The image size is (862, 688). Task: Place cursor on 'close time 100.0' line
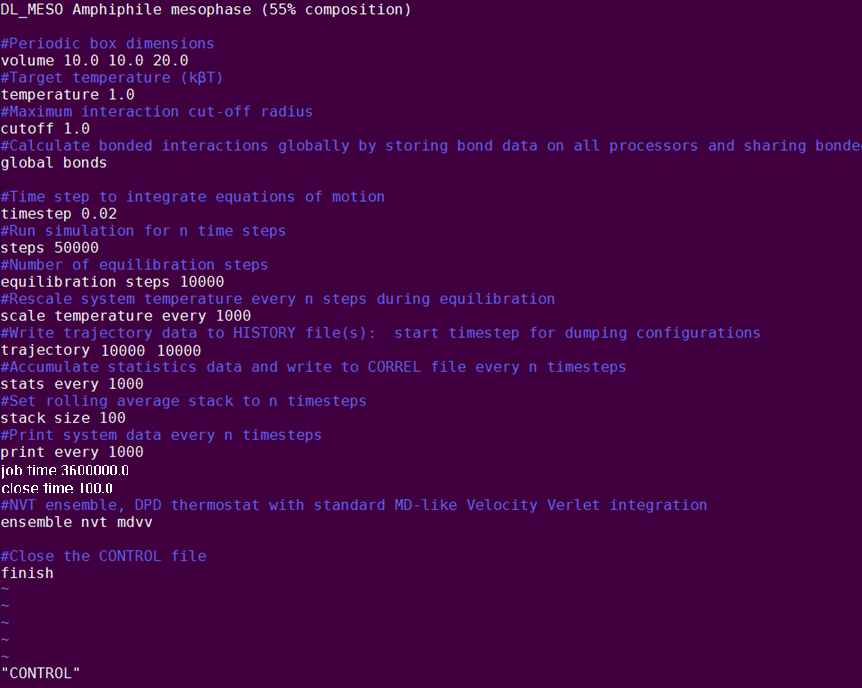56,488
